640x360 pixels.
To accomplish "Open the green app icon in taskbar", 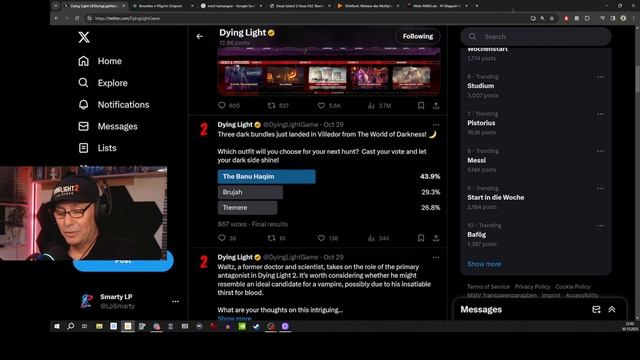I will [x=242, y=326].
